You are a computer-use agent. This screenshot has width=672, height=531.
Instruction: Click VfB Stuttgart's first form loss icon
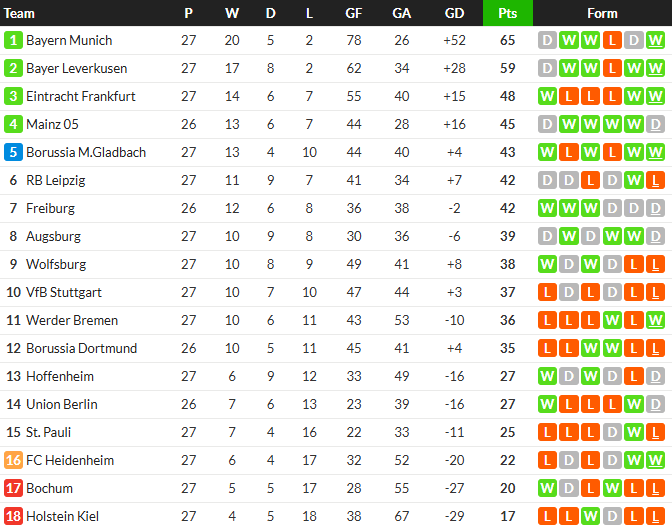coord(547,293)
